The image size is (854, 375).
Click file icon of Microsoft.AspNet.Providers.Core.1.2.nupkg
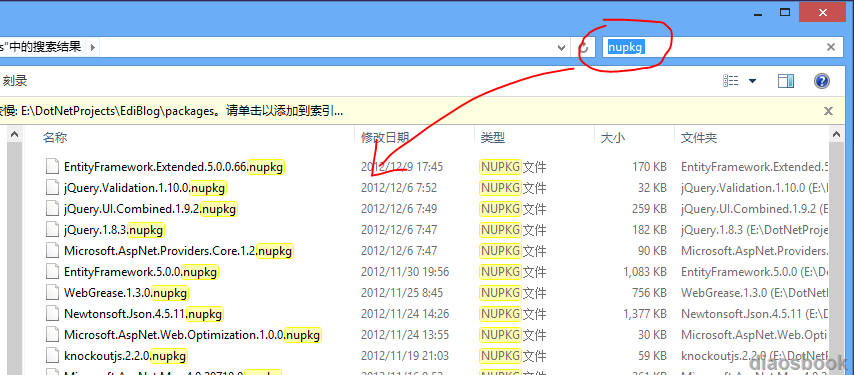pyautogui.click(x=52, y=251)
